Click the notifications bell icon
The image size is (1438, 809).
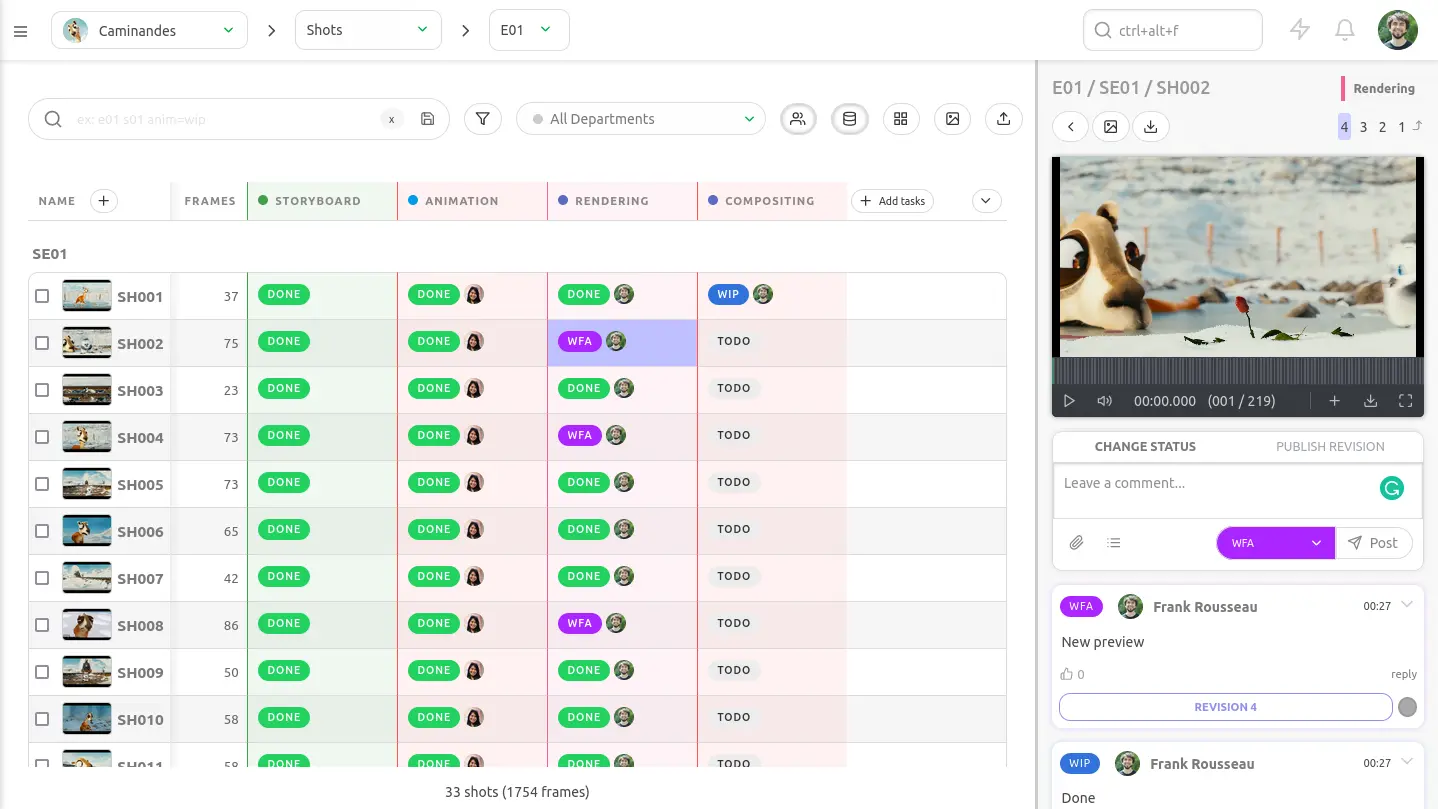1345,30
